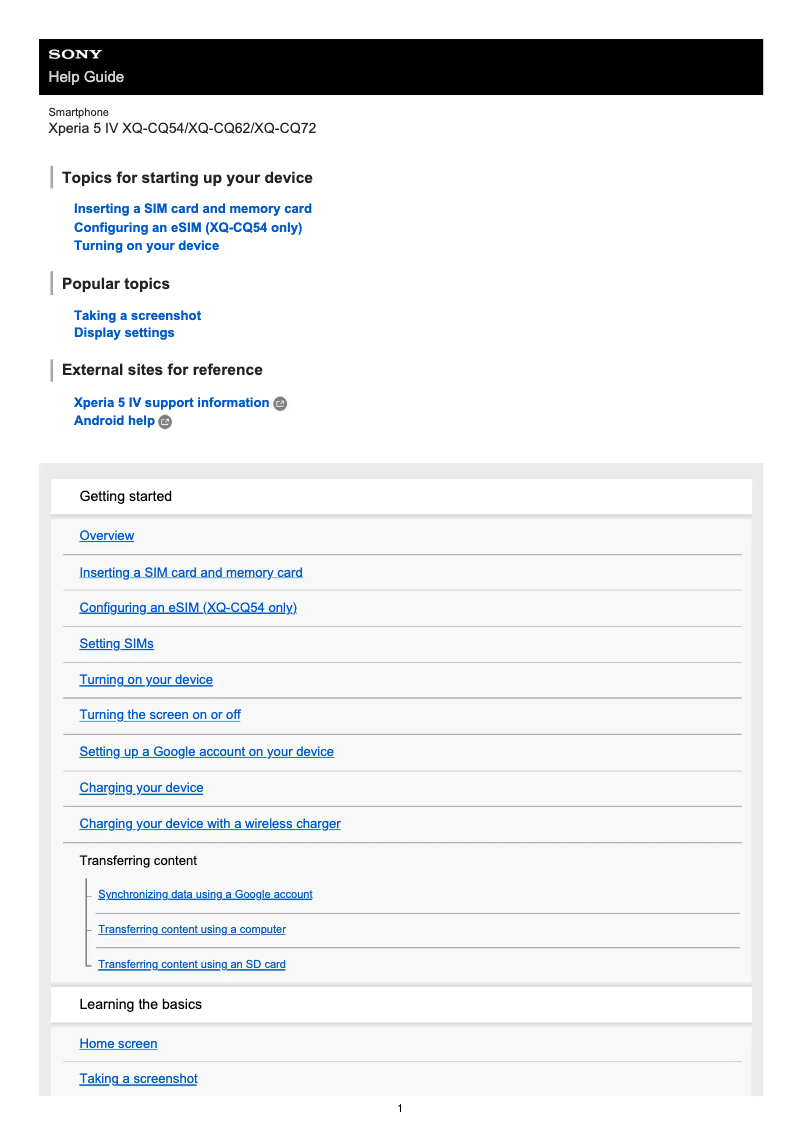Screen dimensions: 802x1134
Task: Open Transferring content using a computer
Action: click(x=192, y=930)
